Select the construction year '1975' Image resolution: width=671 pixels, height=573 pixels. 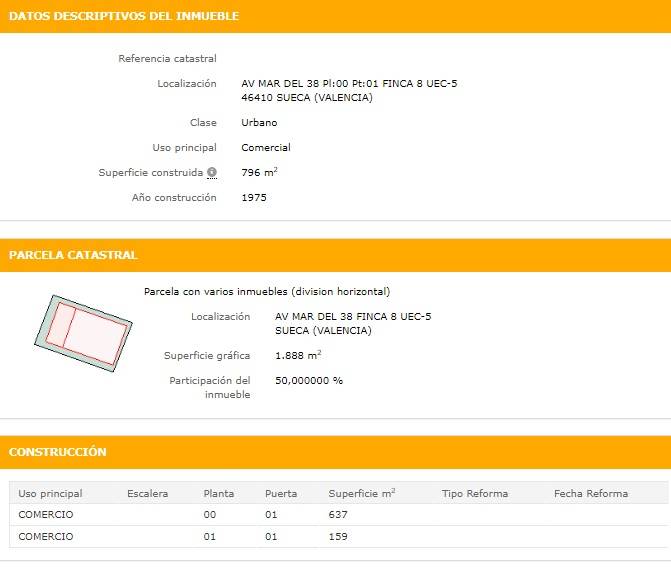(254, 198)
